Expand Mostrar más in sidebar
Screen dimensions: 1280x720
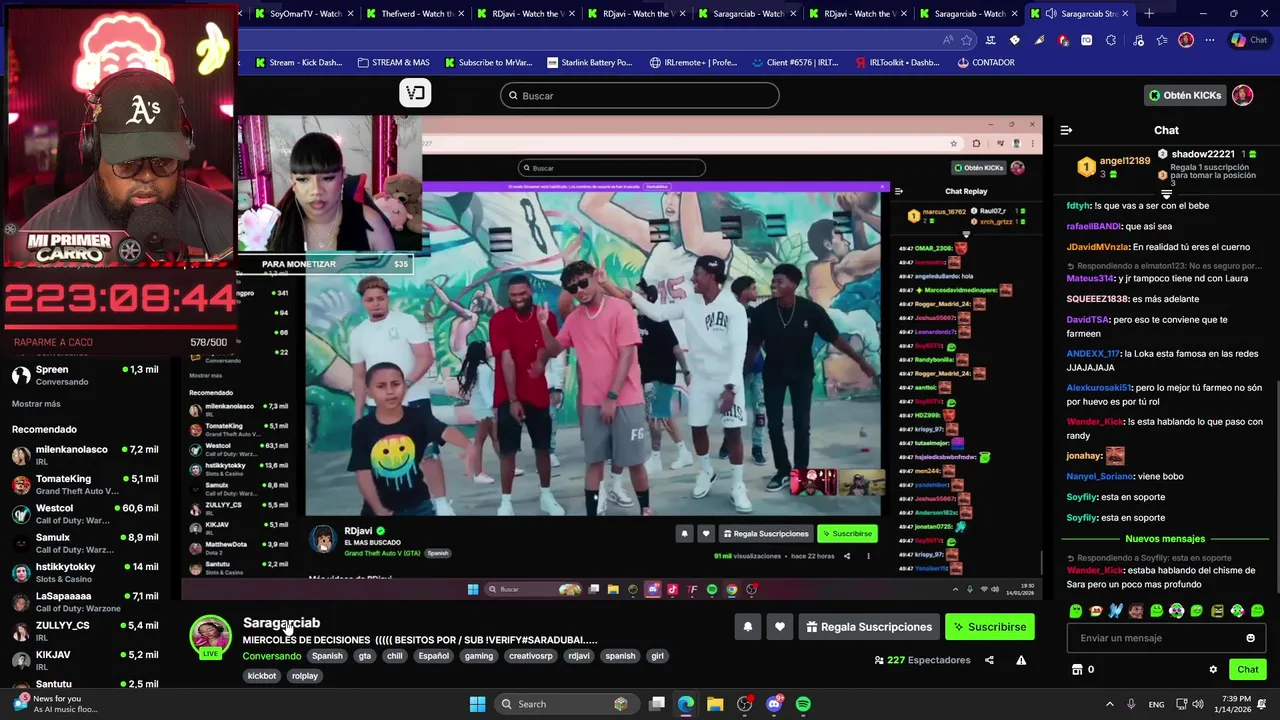(36, 404)
